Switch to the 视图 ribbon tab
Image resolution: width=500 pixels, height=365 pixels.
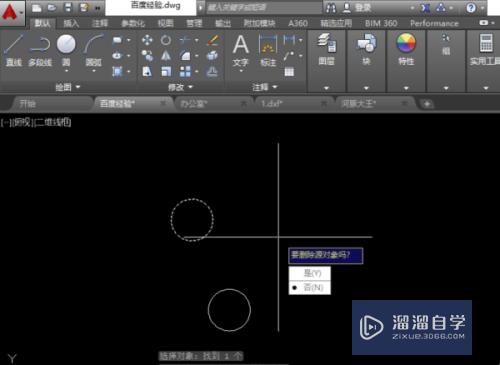click(166, 23)
